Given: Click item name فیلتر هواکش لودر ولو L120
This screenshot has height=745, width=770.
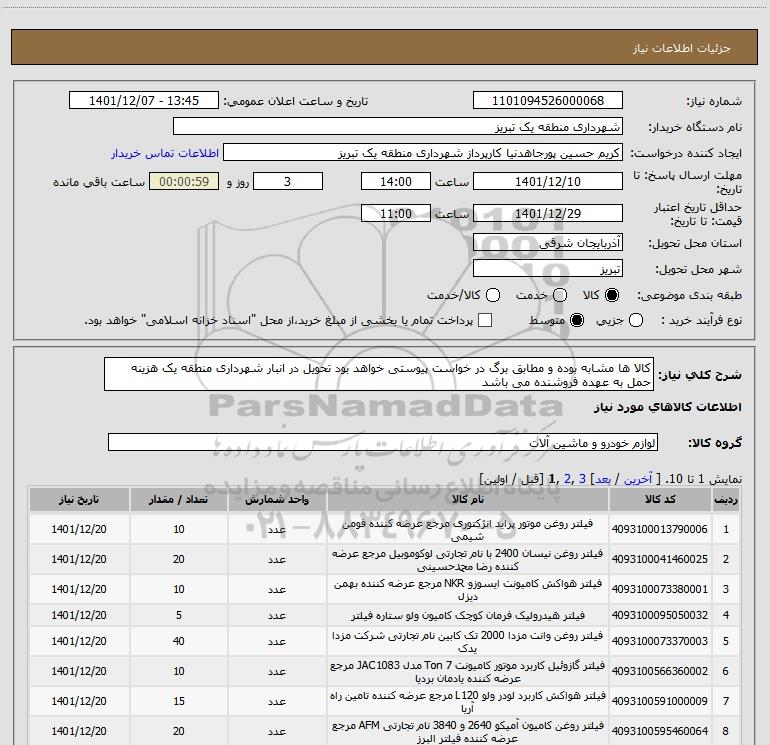Looking at the screenshot, I should click(468, 701).
